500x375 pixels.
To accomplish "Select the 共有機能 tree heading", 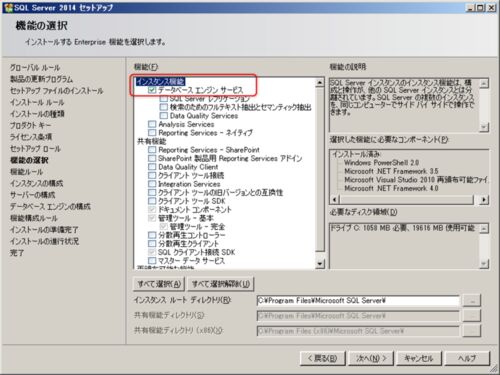I will pos(152,141).
